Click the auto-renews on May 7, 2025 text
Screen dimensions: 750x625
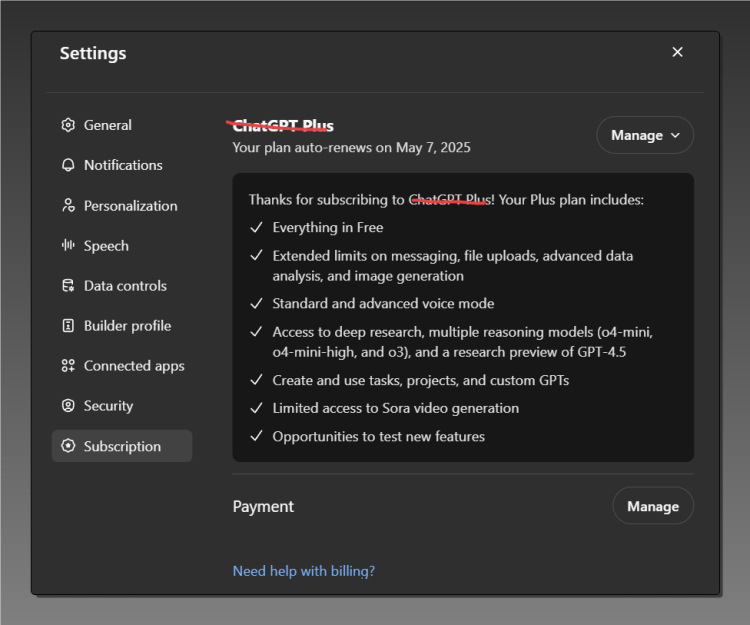(x=352, y=147)
